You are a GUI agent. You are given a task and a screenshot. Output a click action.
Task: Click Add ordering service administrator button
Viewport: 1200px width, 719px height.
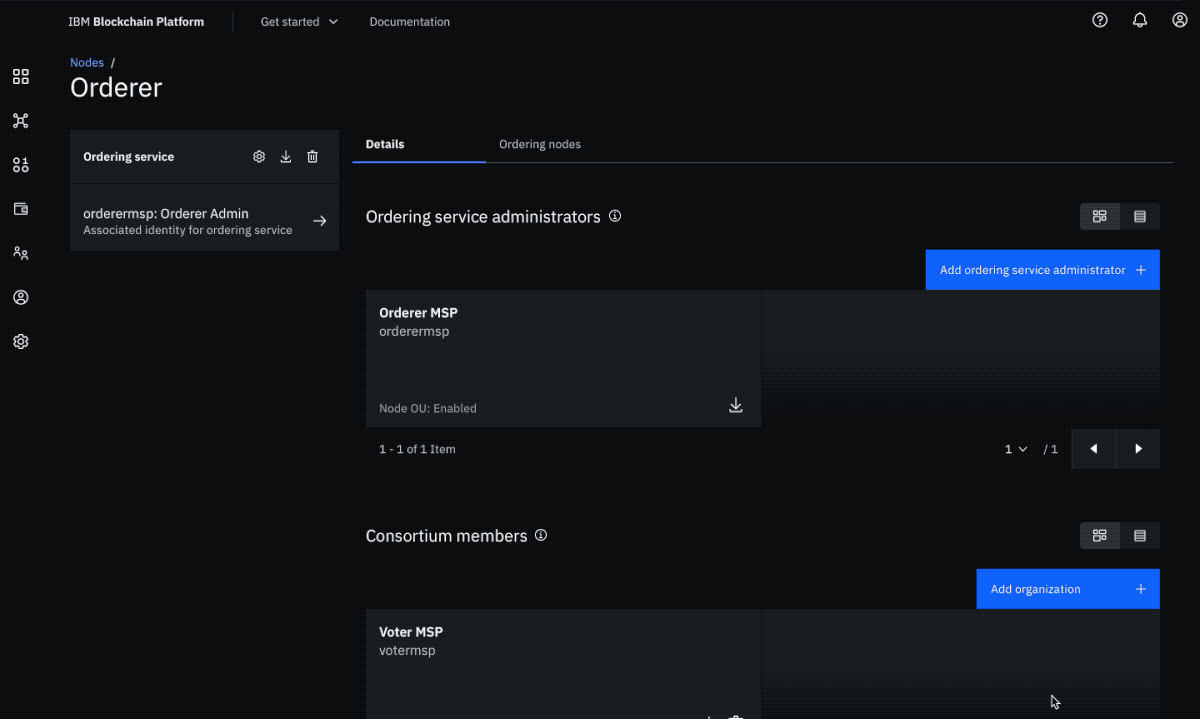1043,270
